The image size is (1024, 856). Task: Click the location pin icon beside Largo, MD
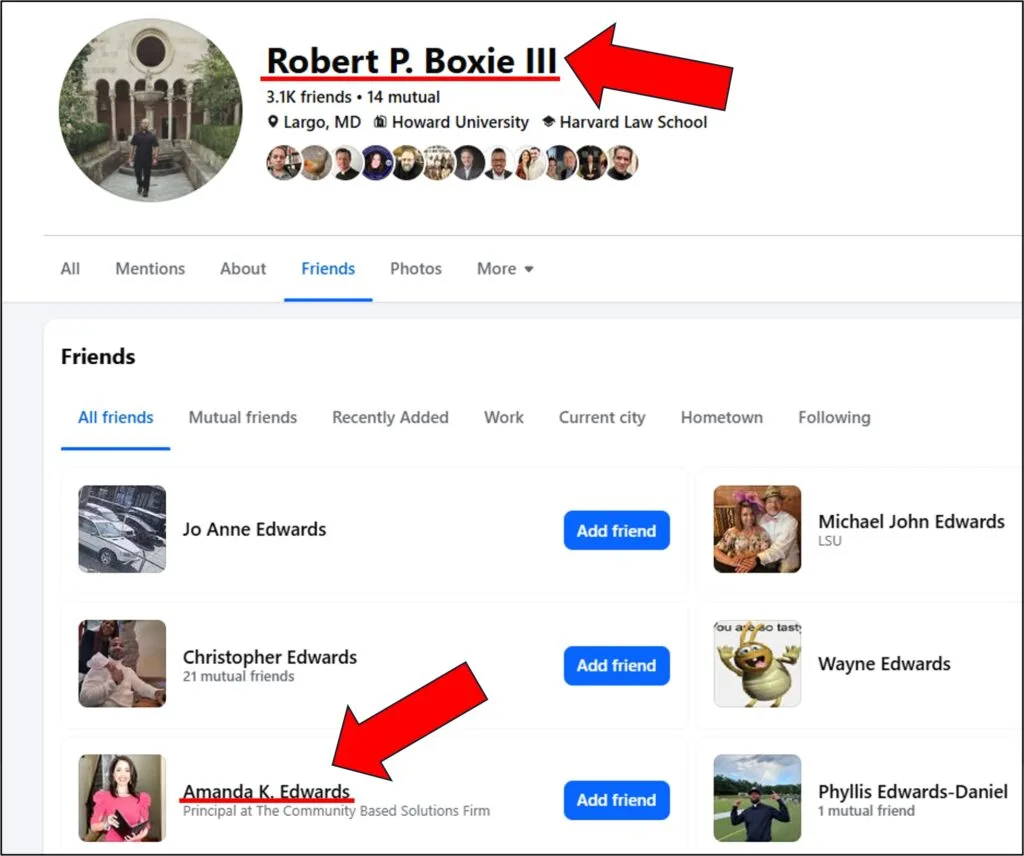[273, 121]
